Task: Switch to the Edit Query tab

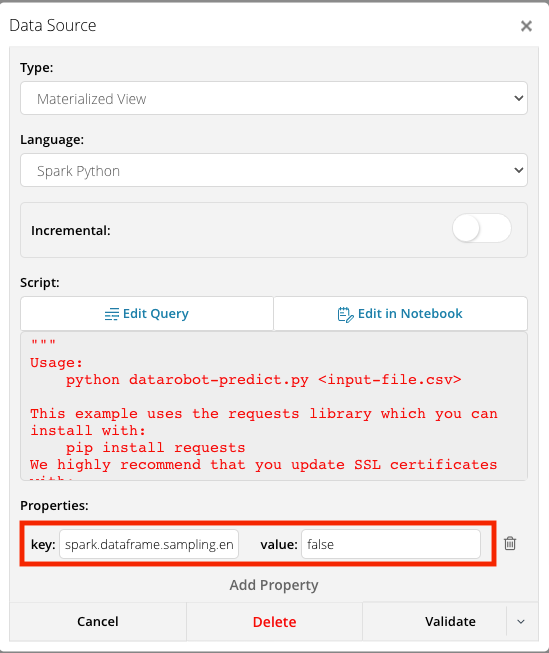Action: point(147,314)
